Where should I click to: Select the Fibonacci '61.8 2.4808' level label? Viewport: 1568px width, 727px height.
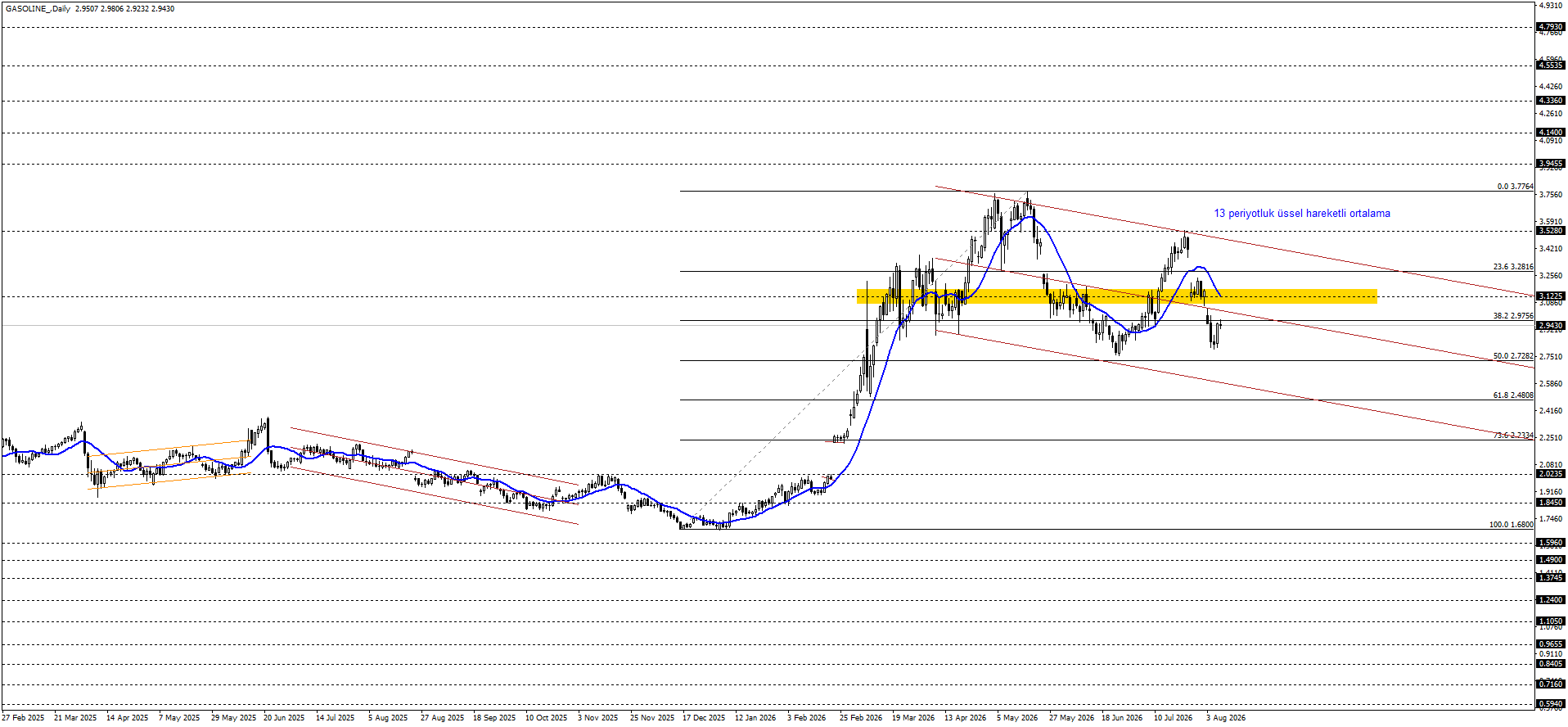pos(1513,395)
